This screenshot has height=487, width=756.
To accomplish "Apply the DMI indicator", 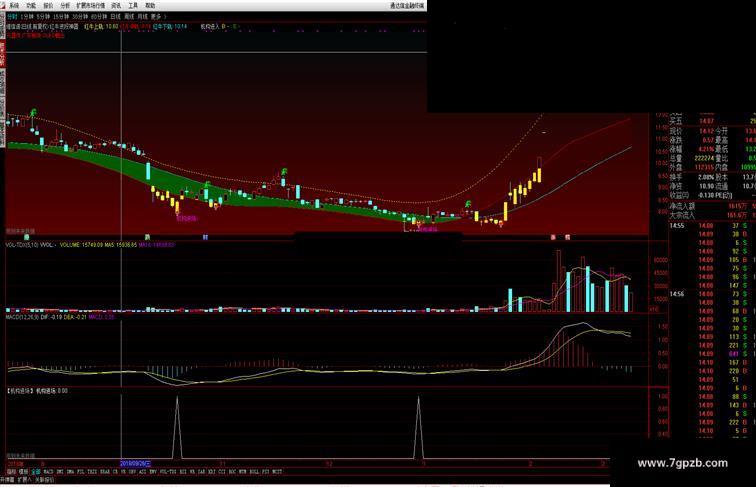I will coord(60,472).
